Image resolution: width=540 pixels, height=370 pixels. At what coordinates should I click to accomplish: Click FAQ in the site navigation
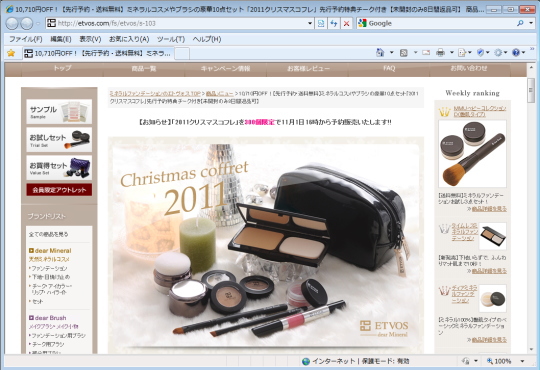pos(389,68)
